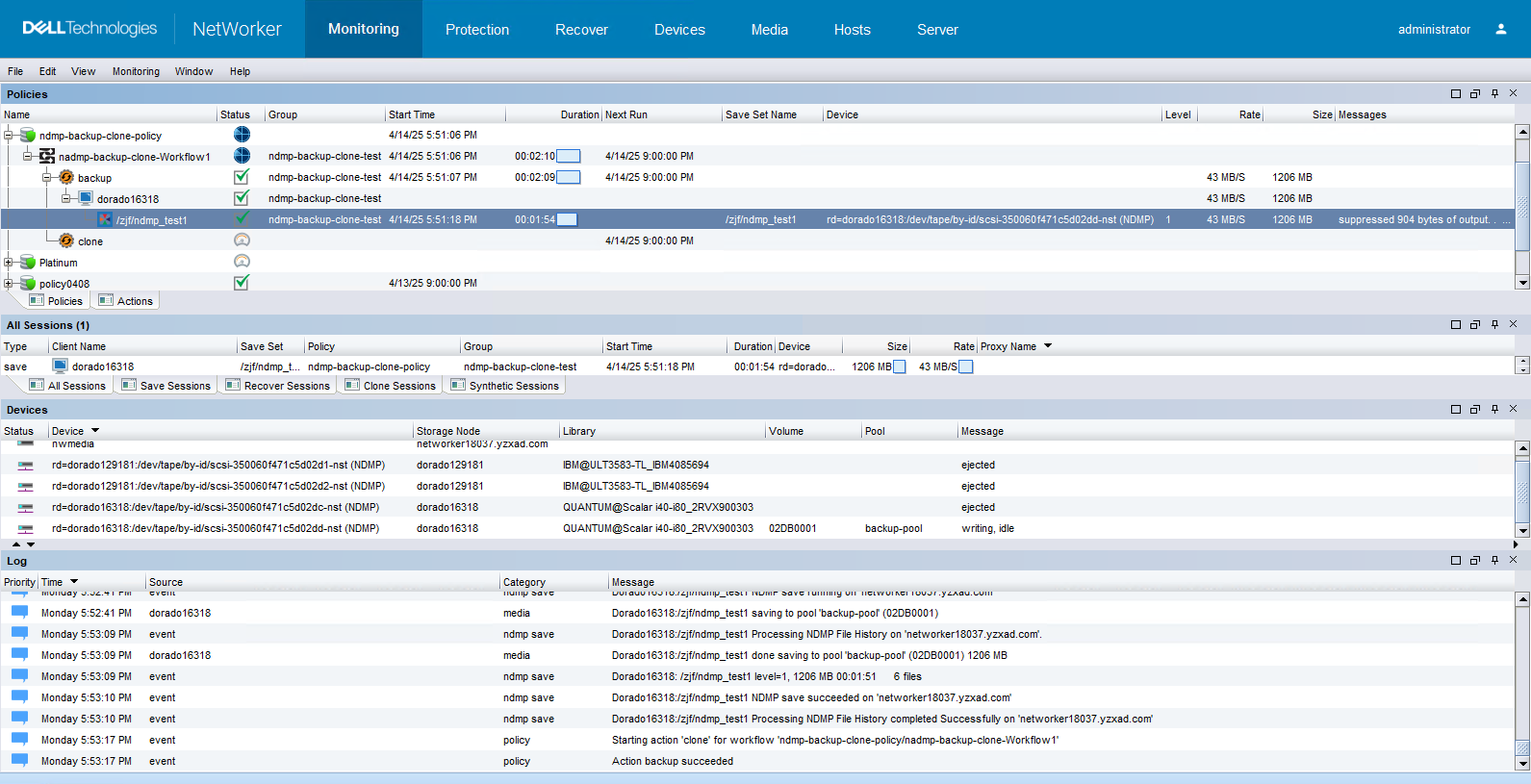
Task: Sort Log by the Category column header
Action: click(553, 582)
